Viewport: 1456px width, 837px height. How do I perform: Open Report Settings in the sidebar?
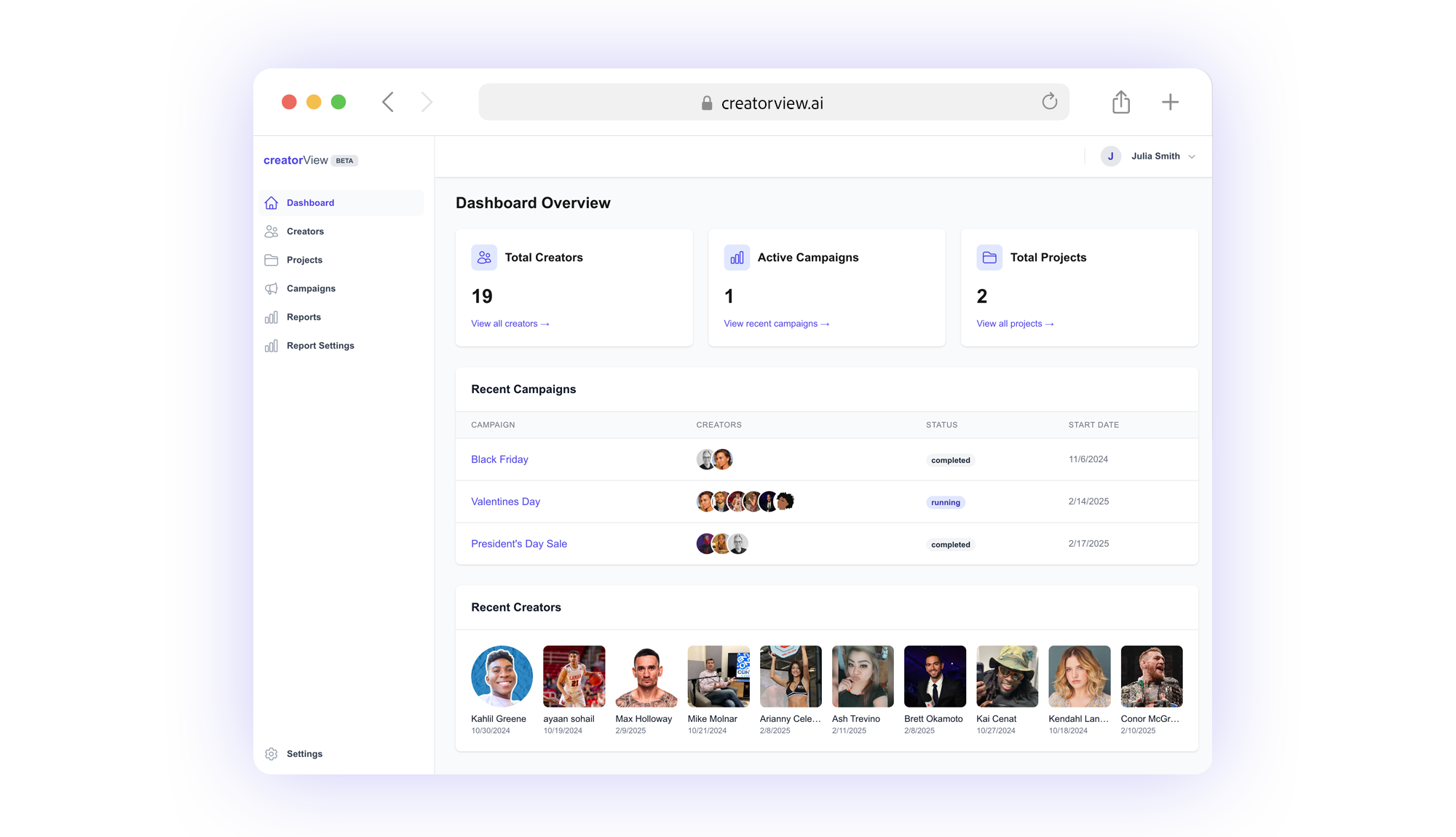click(320, 346)
